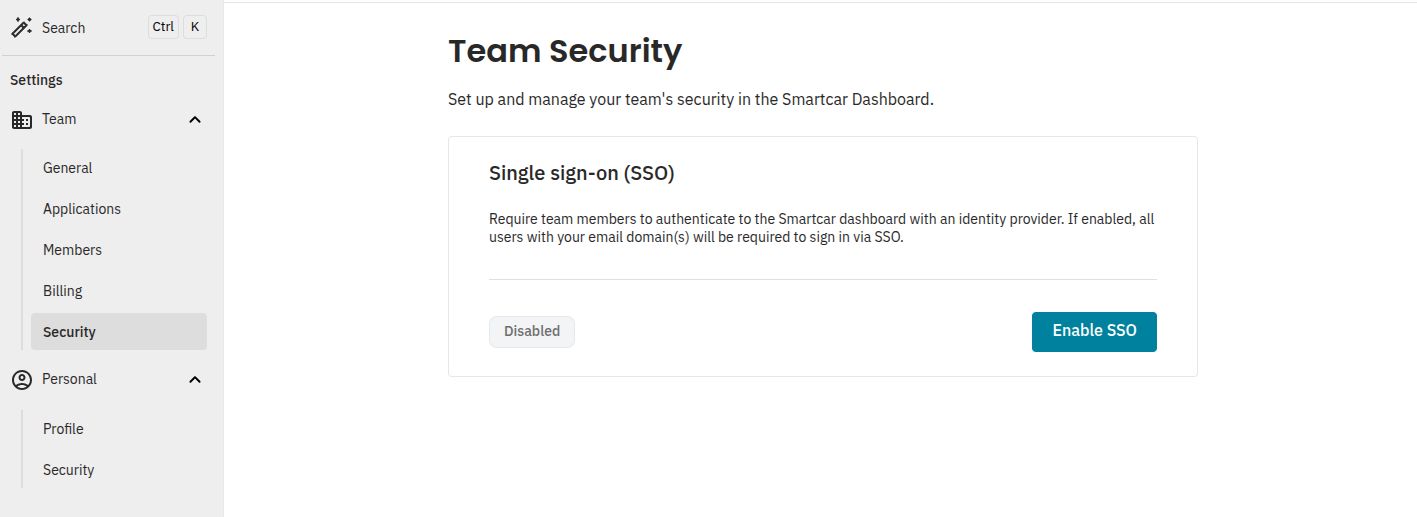Open Security under Personal section
The height and width of the screenshot is (517, 1417).
tap(68, 470)
